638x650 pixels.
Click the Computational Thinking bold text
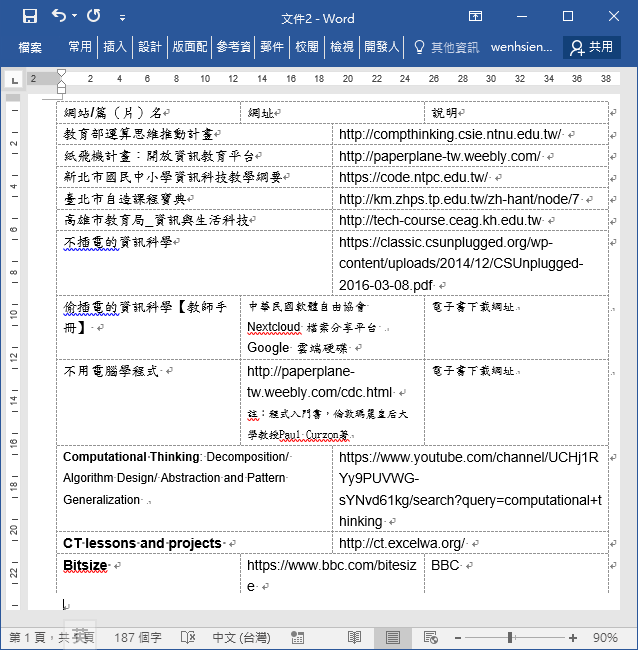[131, 457]
